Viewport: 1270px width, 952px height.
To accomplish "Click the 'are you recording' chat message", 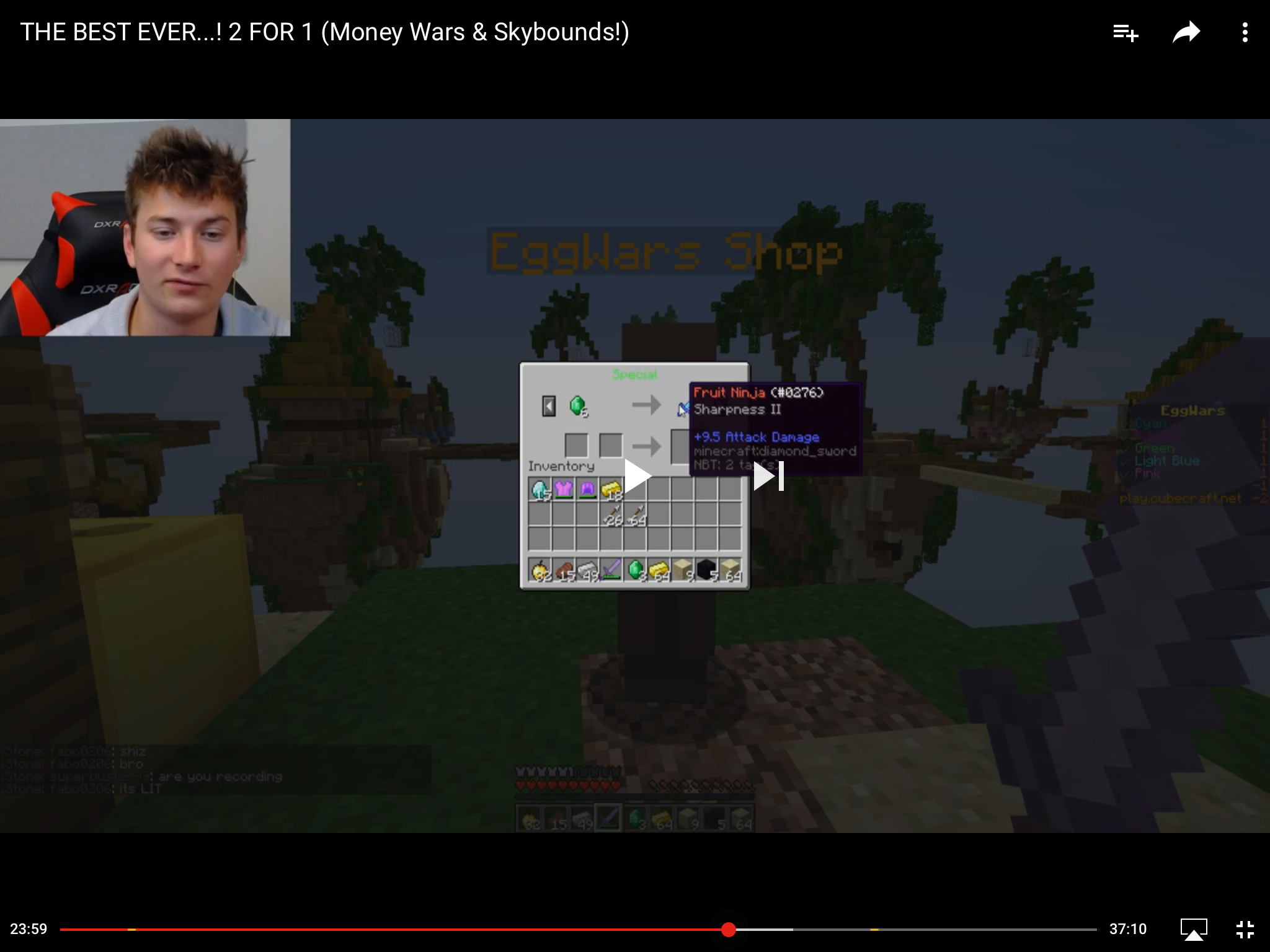I will [220, 776].
